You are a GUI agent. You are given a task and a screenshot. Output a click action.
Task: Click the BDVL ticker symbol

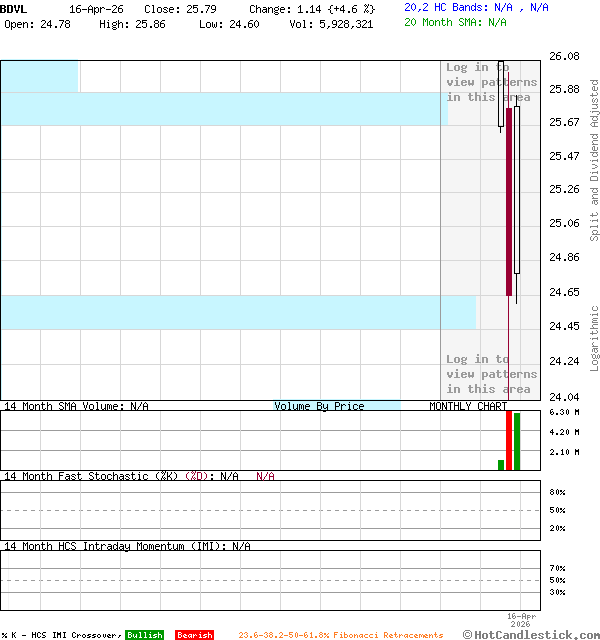[x=14, y=8]
